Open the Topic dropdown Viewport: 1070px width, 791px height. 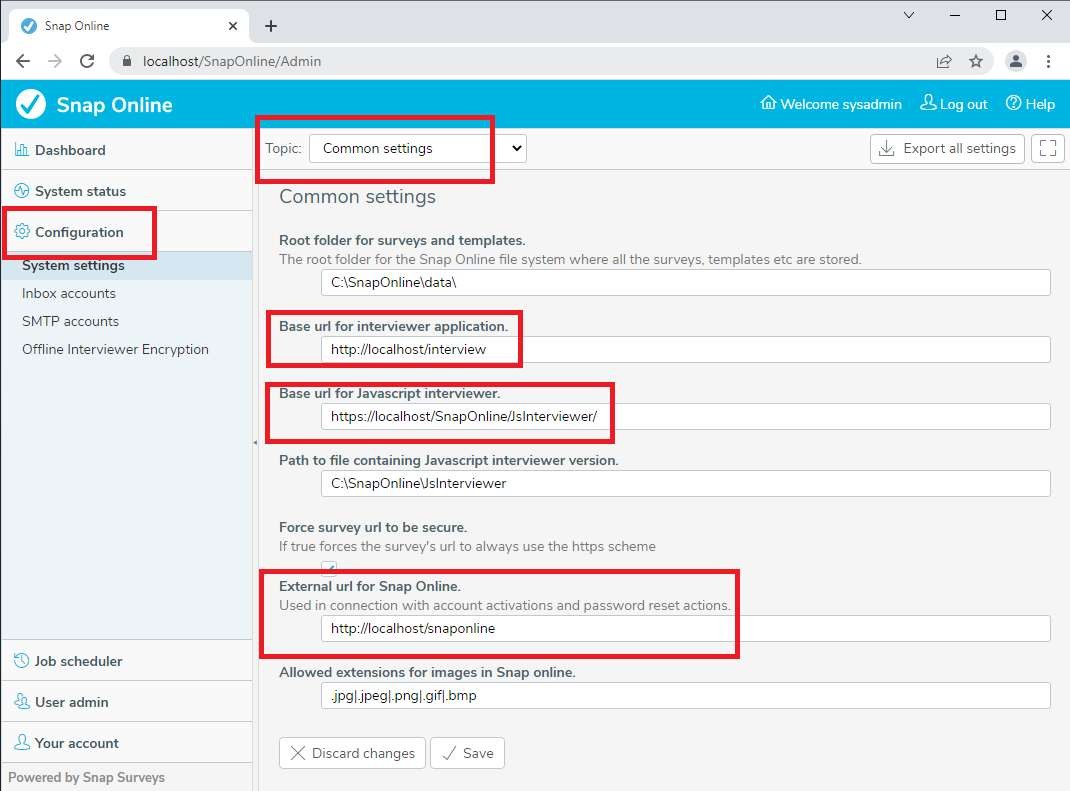coord(417,149)
